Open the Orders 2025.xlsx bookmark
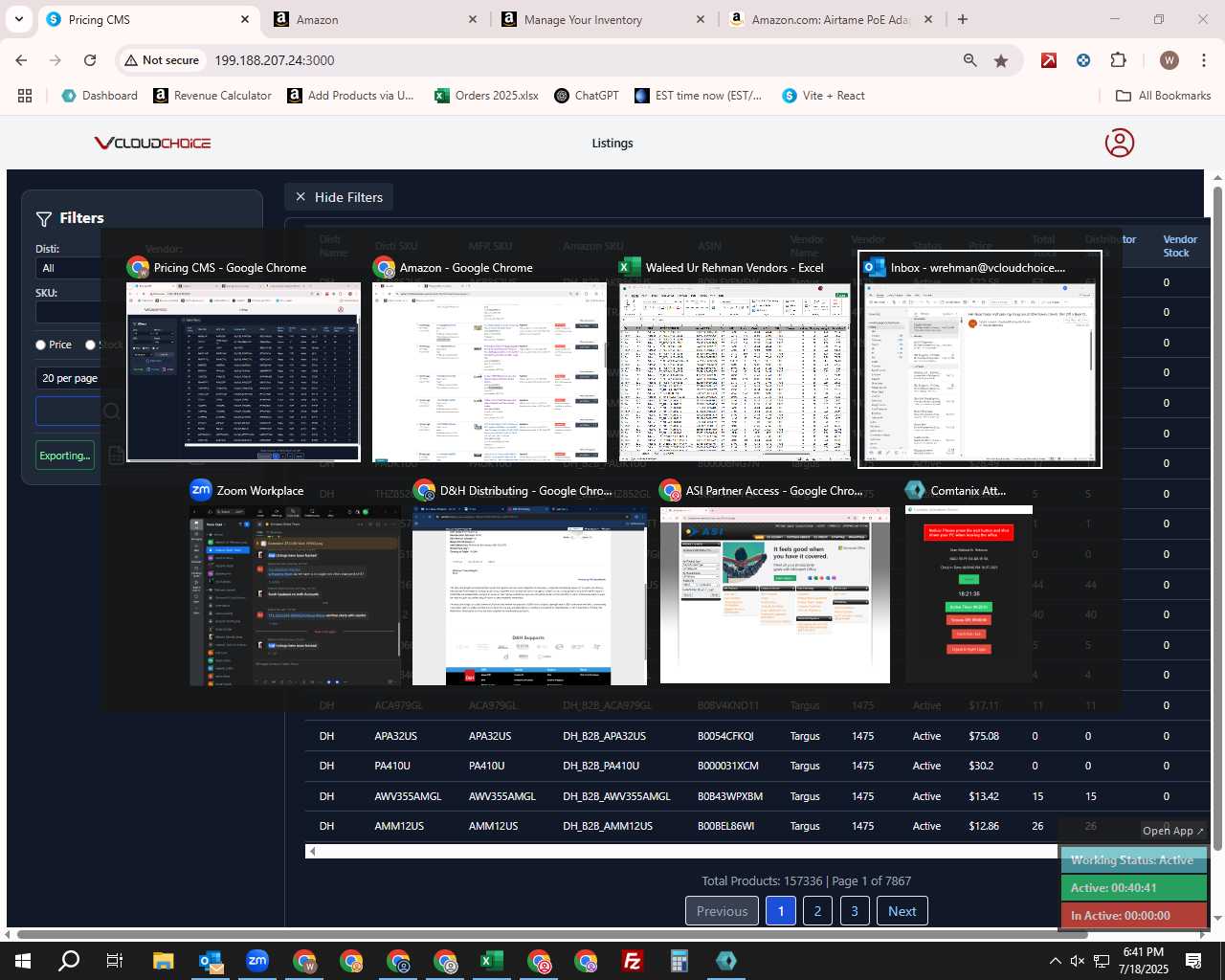Viewport: 1225px width, 980px height. click(x=486, y=96)
